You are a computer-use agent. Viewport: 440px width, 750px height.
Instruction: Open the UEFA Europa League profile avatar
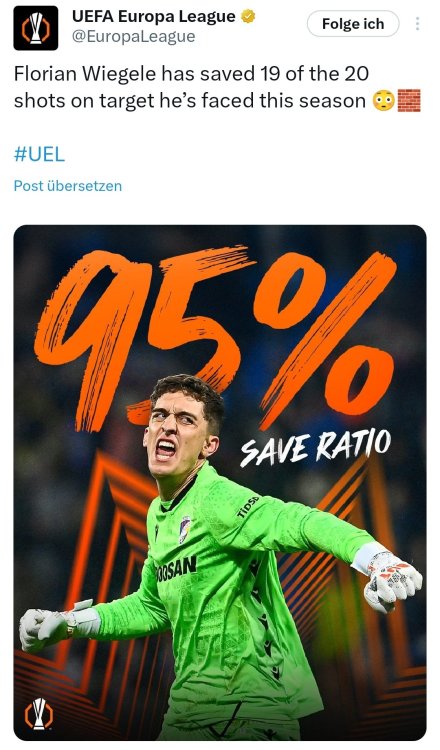[36, 28]
